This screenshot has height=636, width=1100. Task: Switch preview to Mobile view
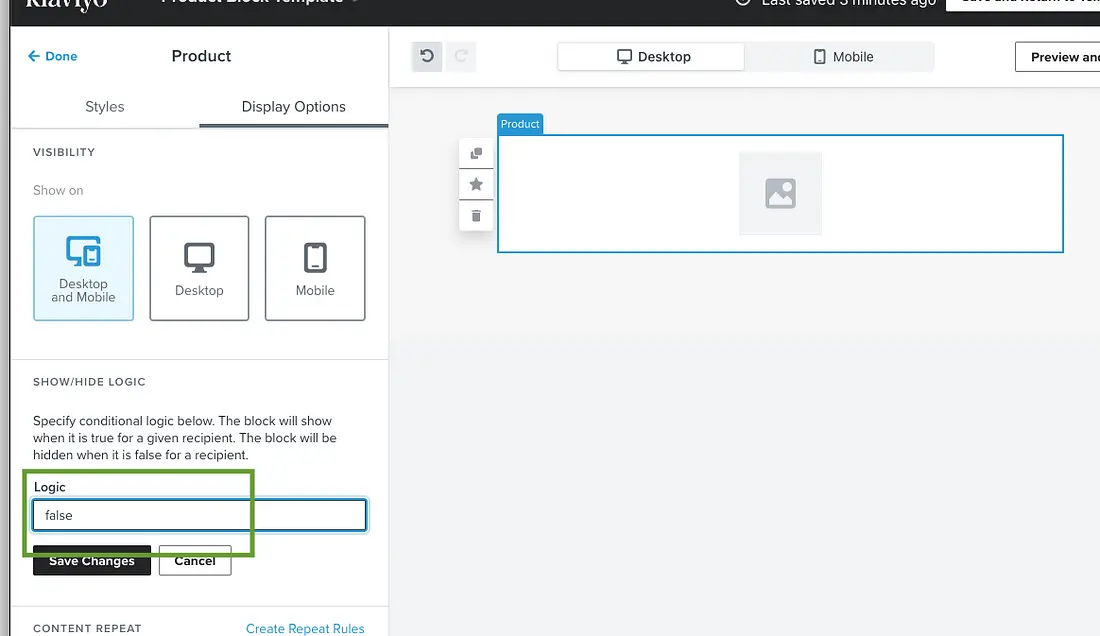[x=842, y=57]
